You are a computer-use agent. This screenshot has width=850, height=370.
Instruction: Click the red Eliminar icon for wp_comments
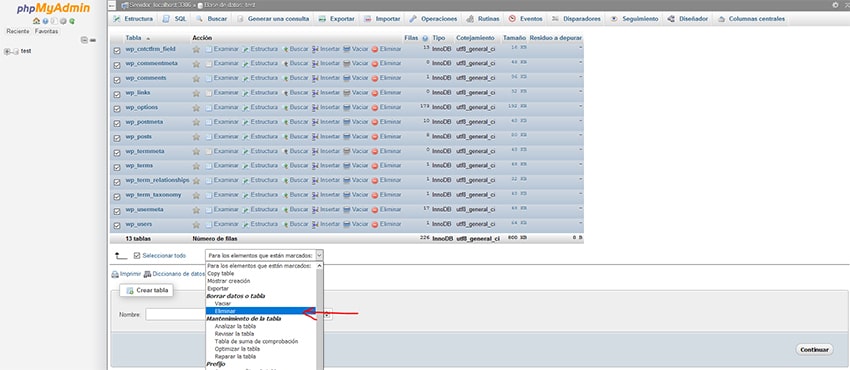pyautogui.click(x=375, y=78)
